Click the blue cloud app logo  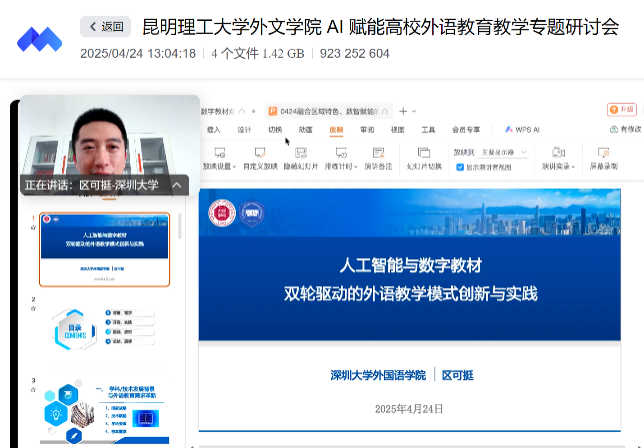point(39,40)
